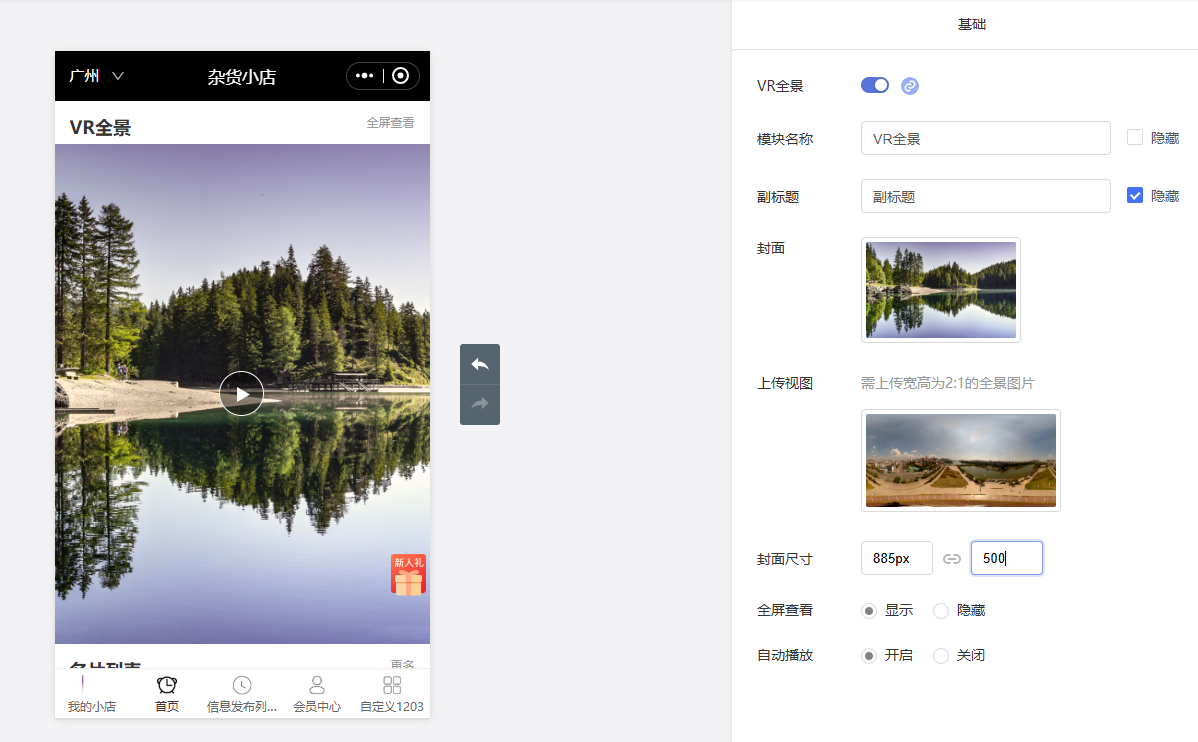
Task: Select 隐藏 for 全屏查看
Action: click(941, 611)
